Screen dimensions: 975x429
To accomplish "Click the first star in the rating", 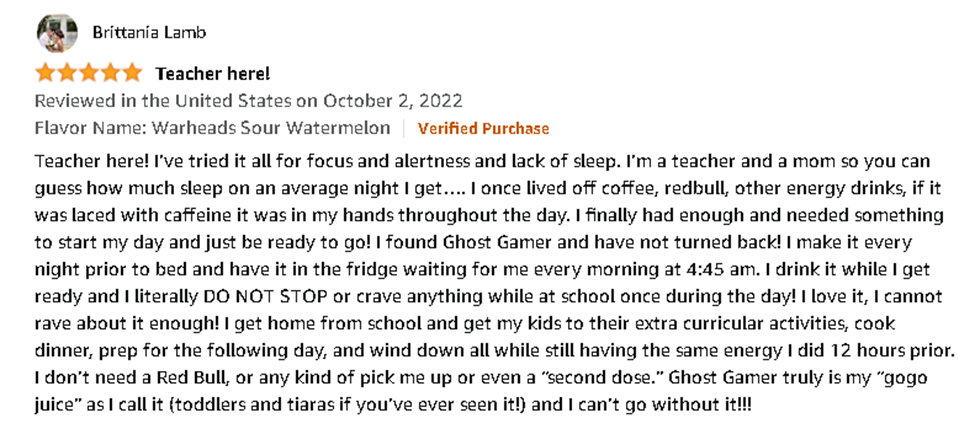I will [x=46, y=73].
